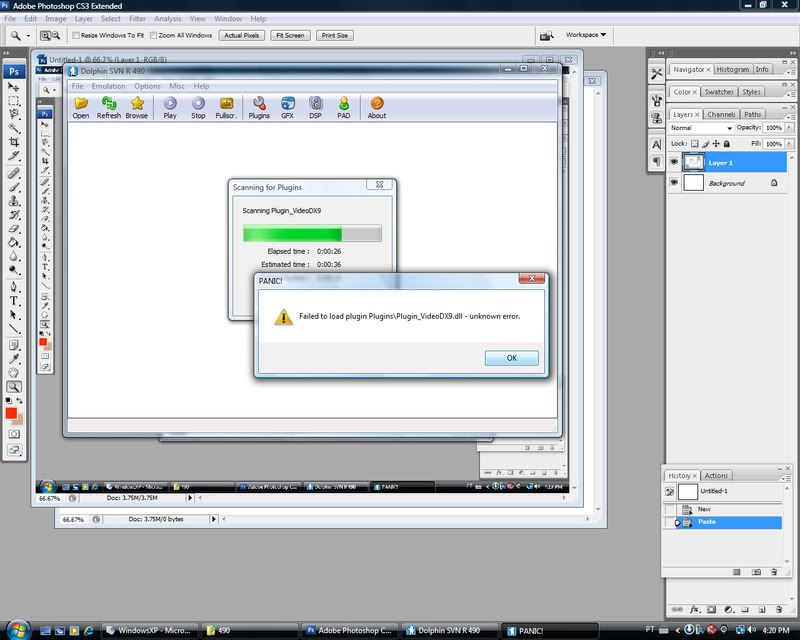Click the add layer style fx button
800x640 pixels.
click(694, 609)
